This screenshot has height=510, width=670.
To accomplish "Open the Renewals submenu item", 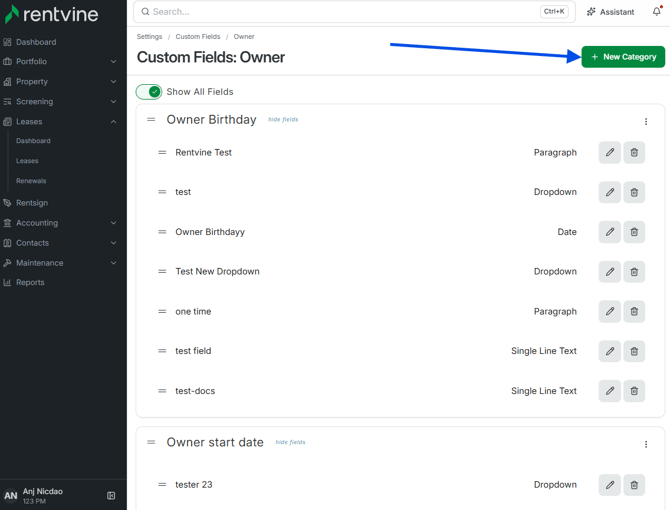I will tap(31, 181).
